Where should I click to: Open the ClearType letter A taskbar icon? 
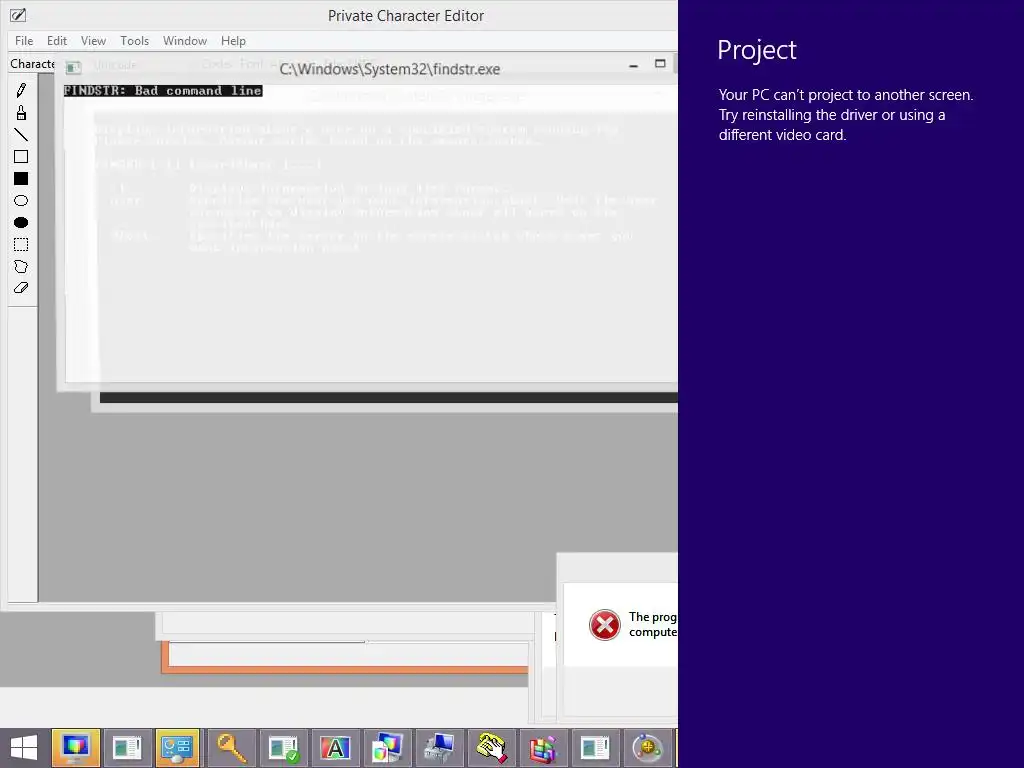(x=335, y=748)
